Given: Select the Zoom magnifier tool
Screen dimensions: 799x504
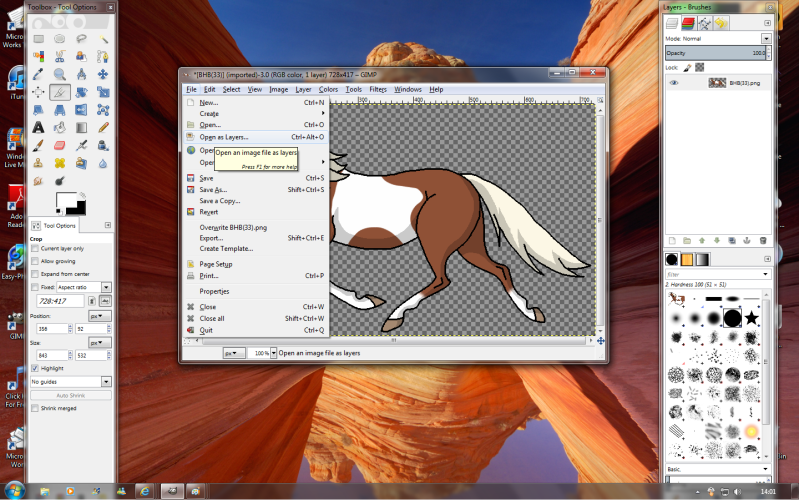Looking at the screenshot, I should click(x=60, y=74).
